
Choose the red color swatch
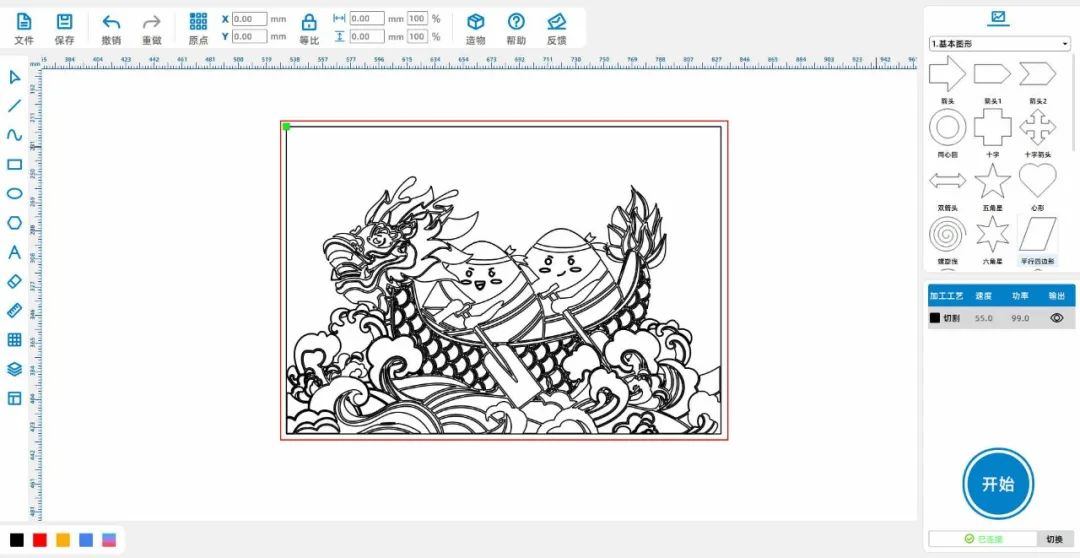click(x=40, y=540)
